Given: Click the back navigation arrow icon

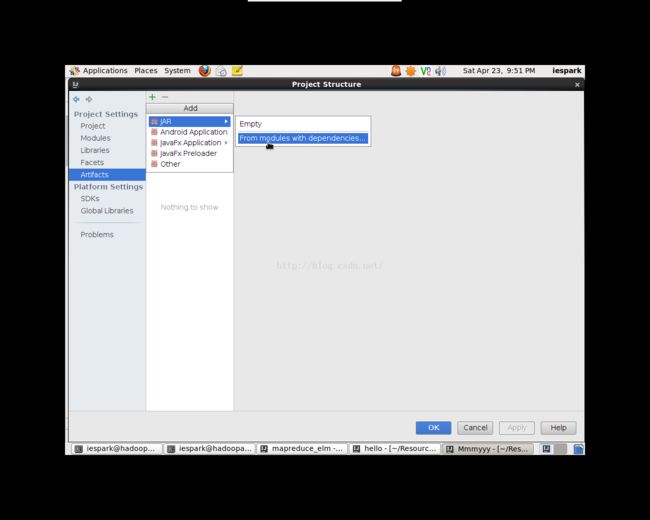Looking at the screenshot, I should (76, 99).
